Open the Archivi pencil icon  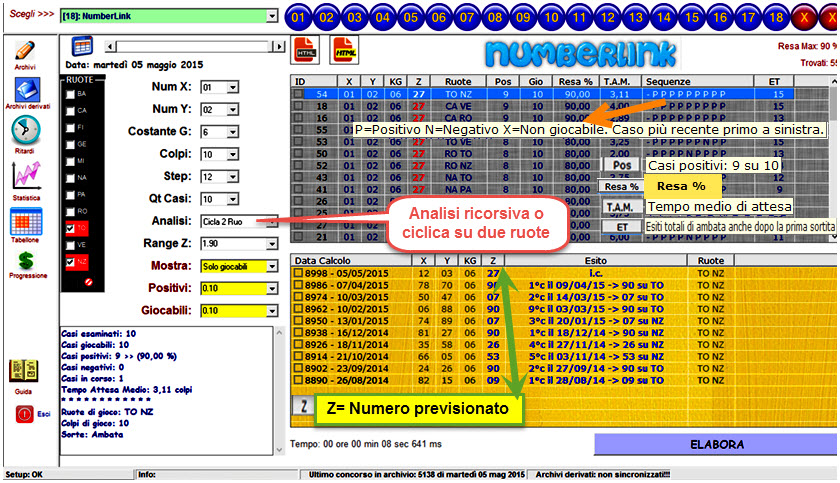[25, 51]
